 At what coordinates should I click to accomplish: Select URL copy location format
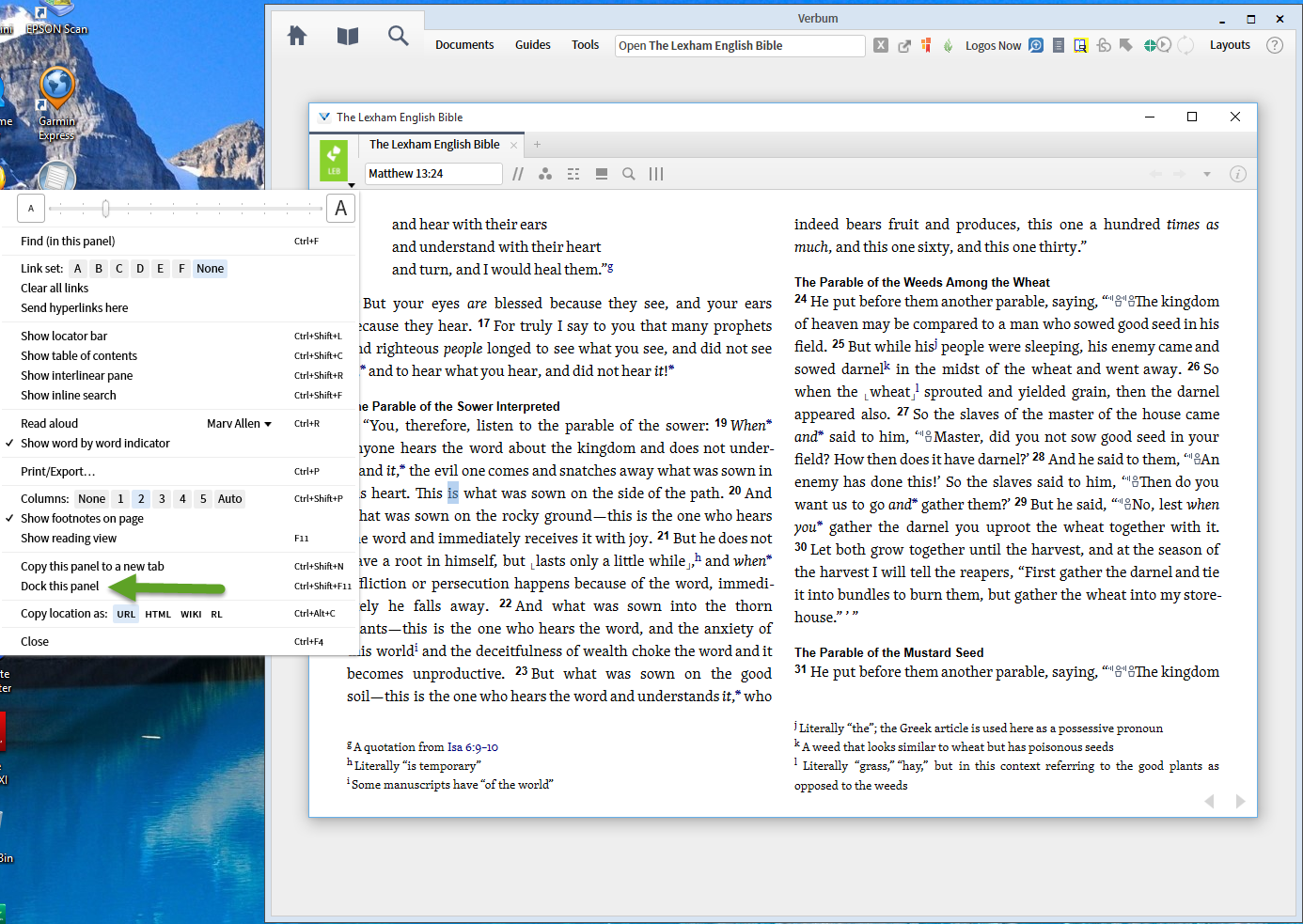(126, 615)
